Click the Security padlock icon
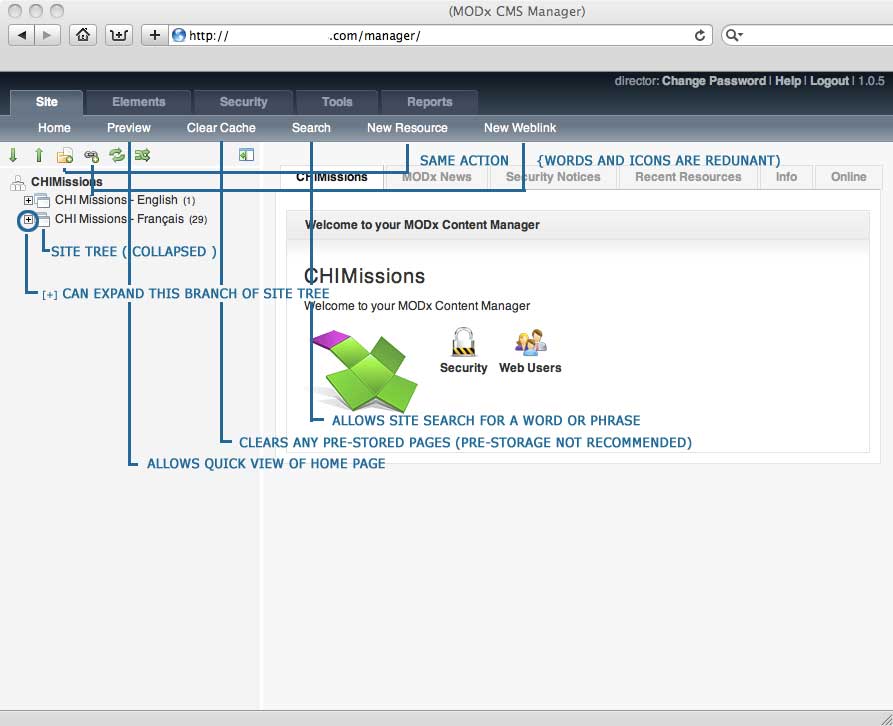The image size is (893, 726). tap(463, 342)
